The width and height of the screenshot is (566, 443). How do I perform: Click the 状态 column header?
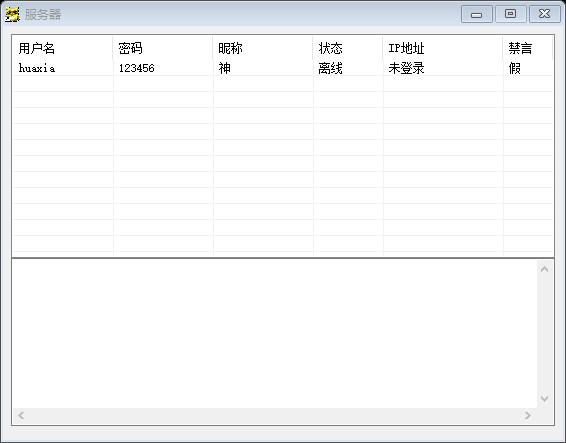348,48
